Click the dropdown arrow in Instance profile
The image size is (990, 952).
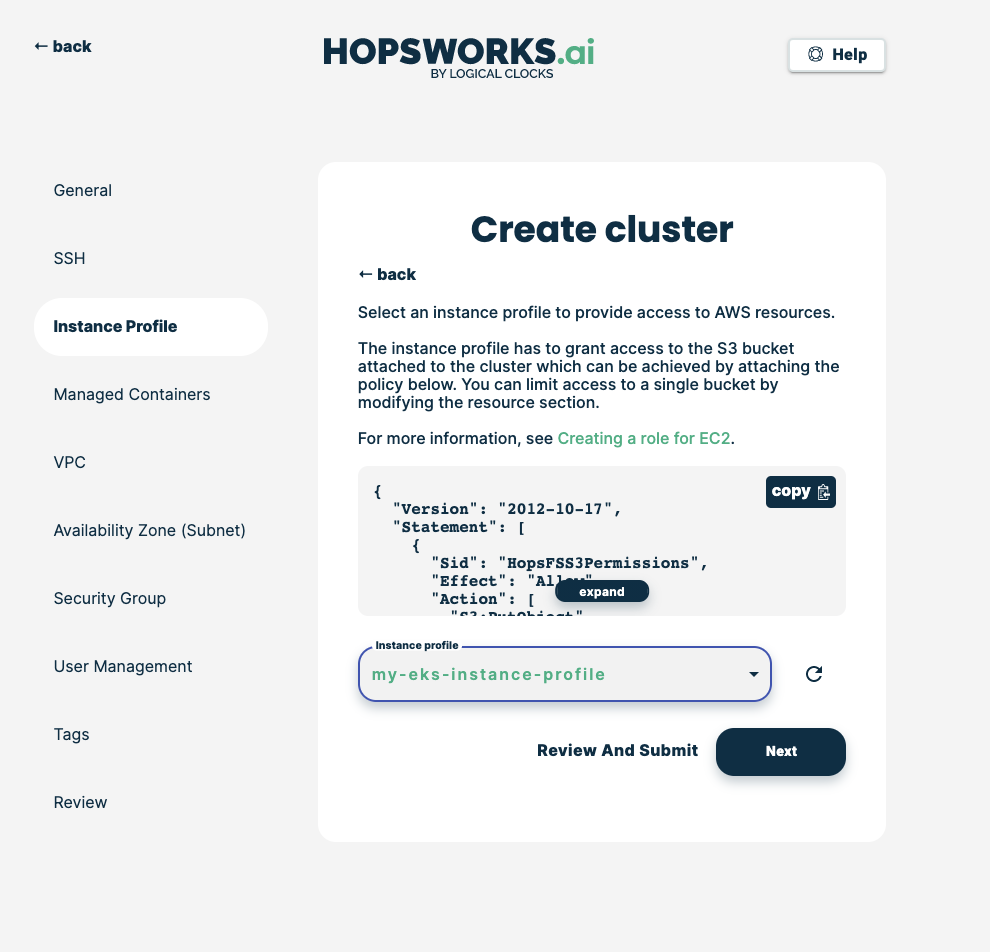coord(754,674)
